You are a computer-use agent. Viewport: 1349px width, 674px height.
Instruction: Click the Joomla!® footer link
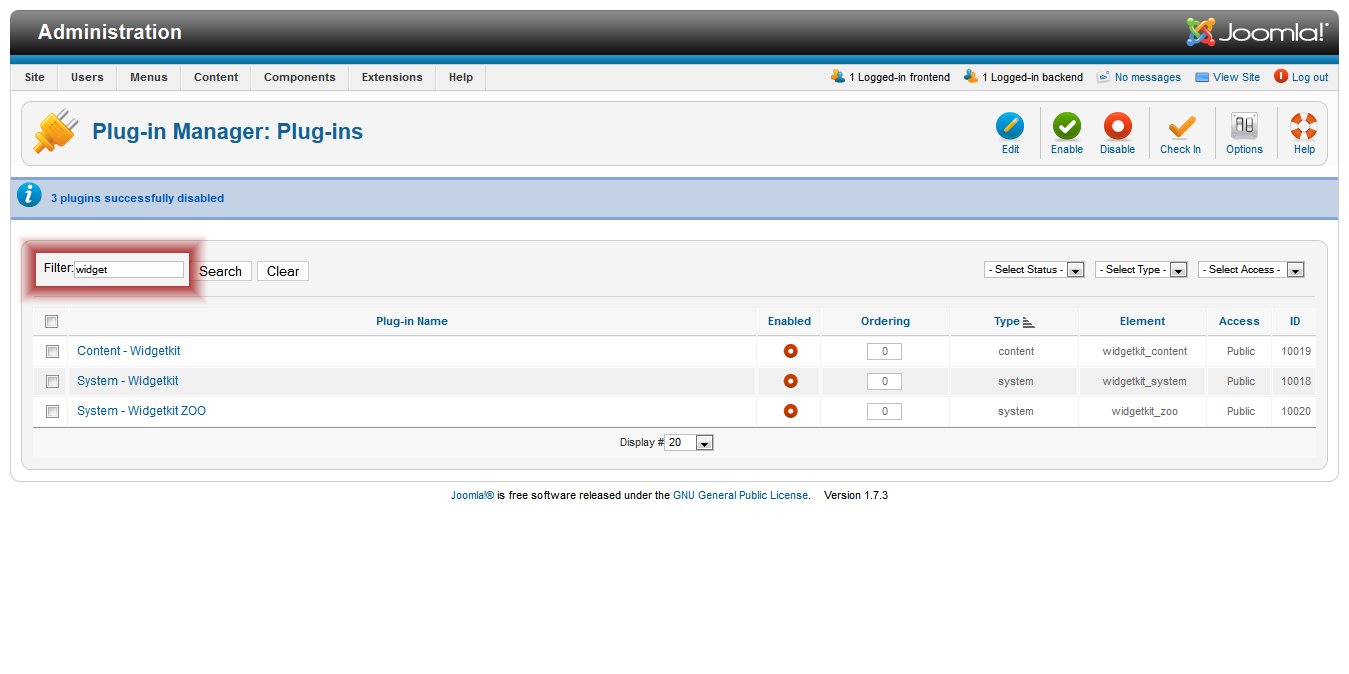tap(472, 495)
